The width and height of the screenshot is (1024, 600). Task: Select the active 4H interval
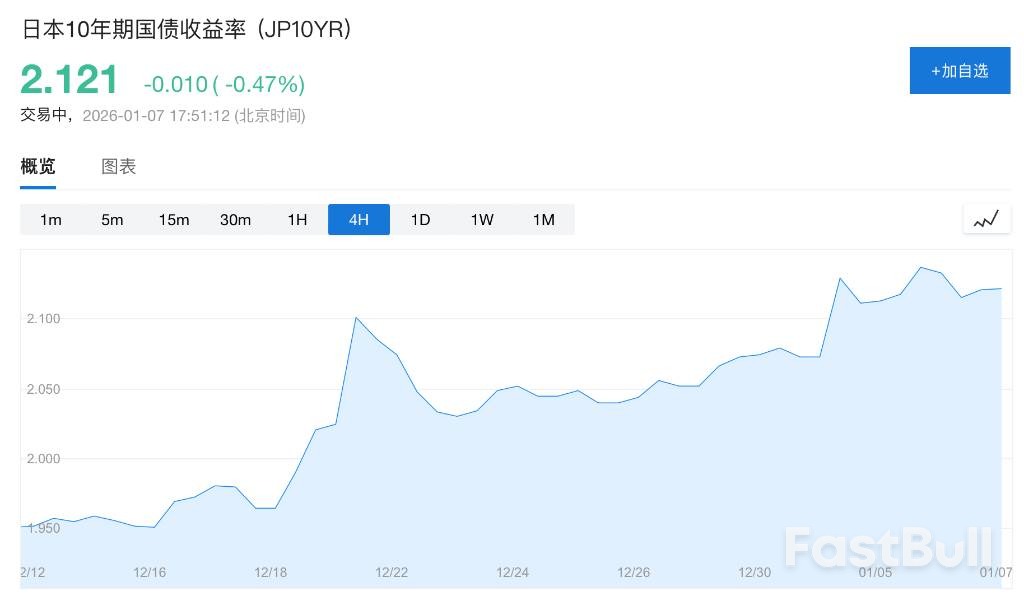(359, 220)
